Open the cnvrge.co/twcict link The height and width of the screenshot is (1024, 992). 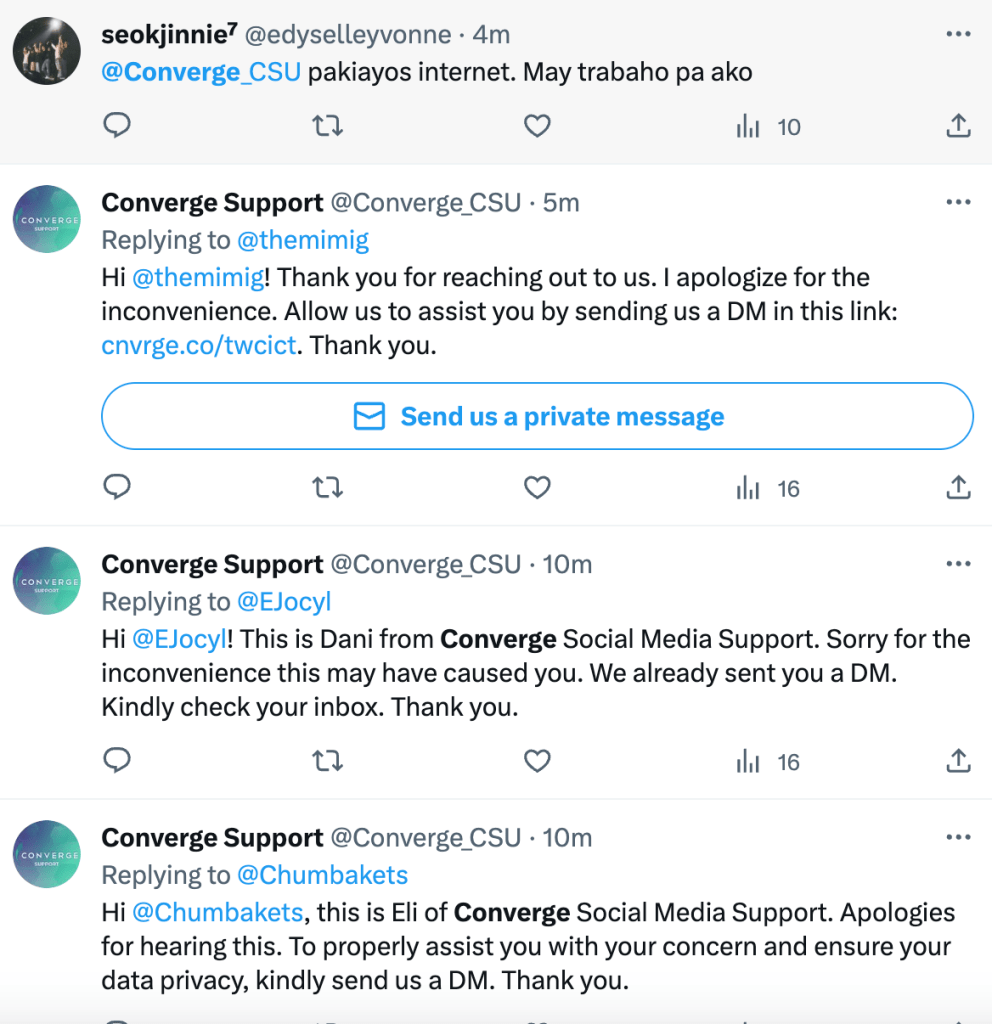pyautogui.click(x=199, y=346)
